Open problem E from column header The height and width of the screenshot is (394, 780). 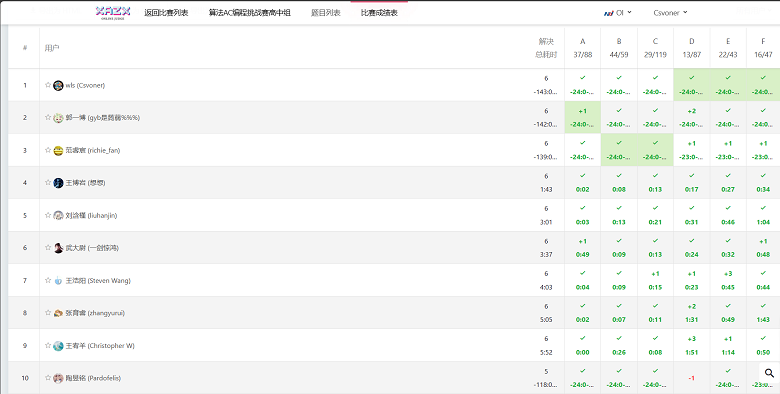pos(728,48)
